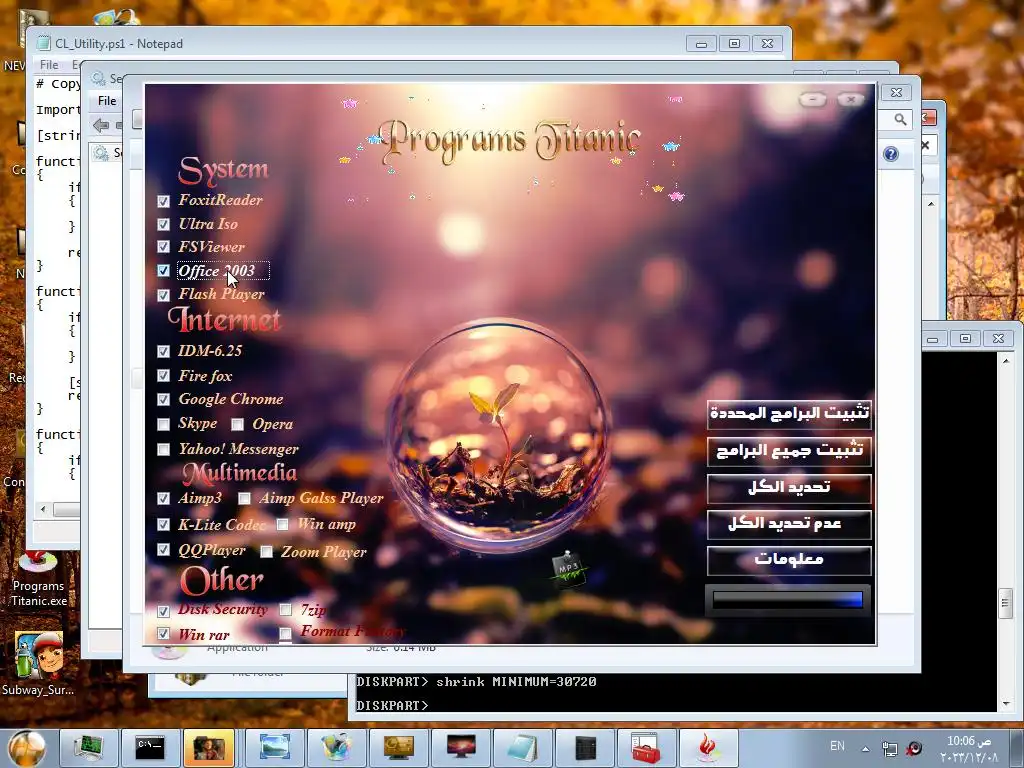Toggle Fire fox checkbox
Image resolution: width=1024 pixels, height=768 pixels.
coord(163,376)
